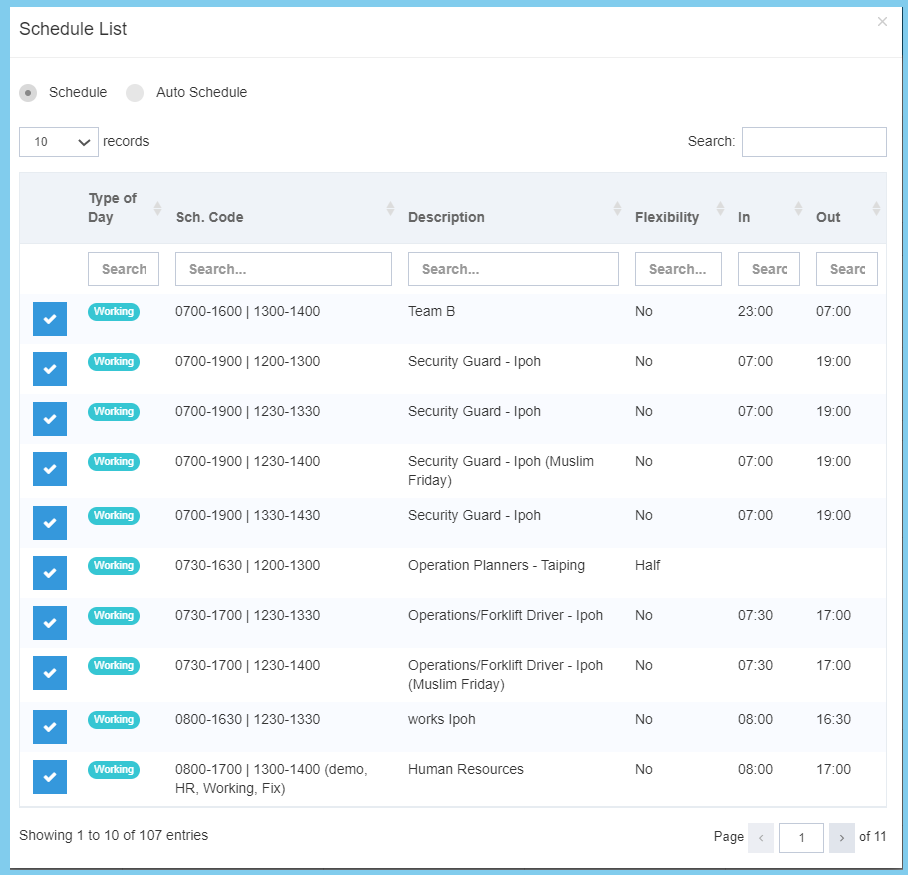Sort the Flexibility column
The width and height of the screenshot is (908, 875).
(x=719, y=208)
